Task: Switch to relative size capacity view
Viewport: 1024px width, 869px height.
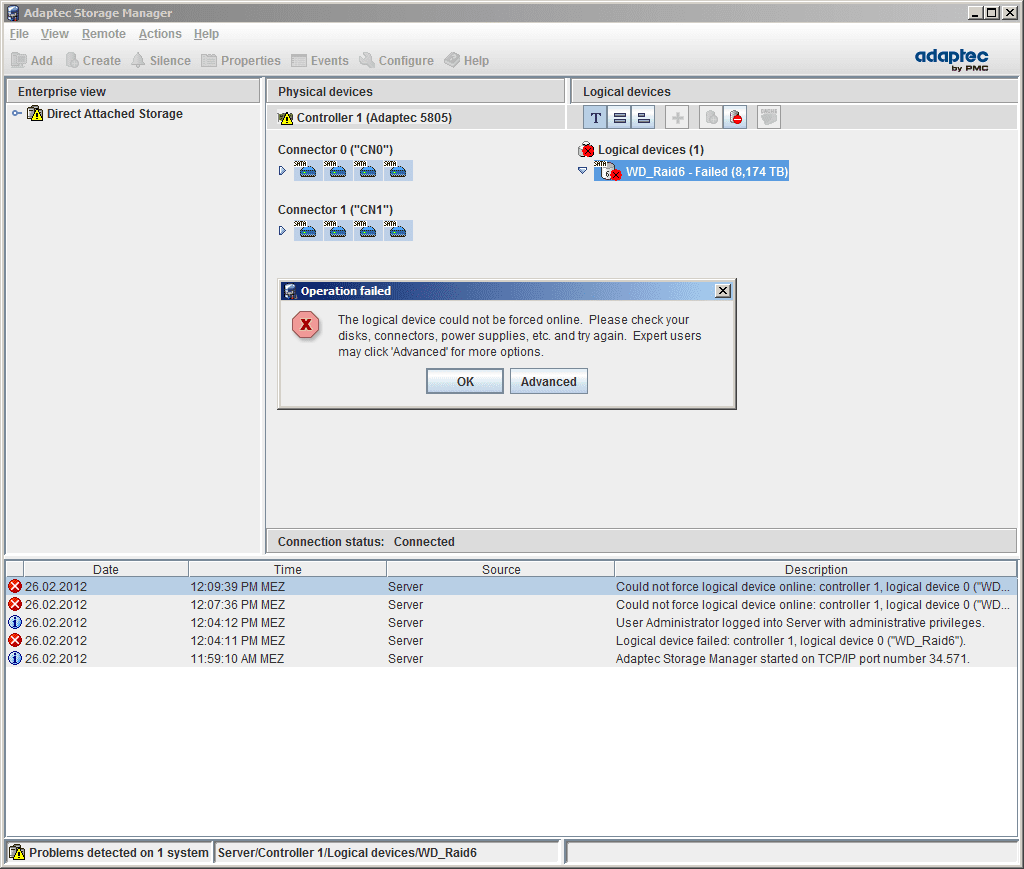Action: [643, 118]
